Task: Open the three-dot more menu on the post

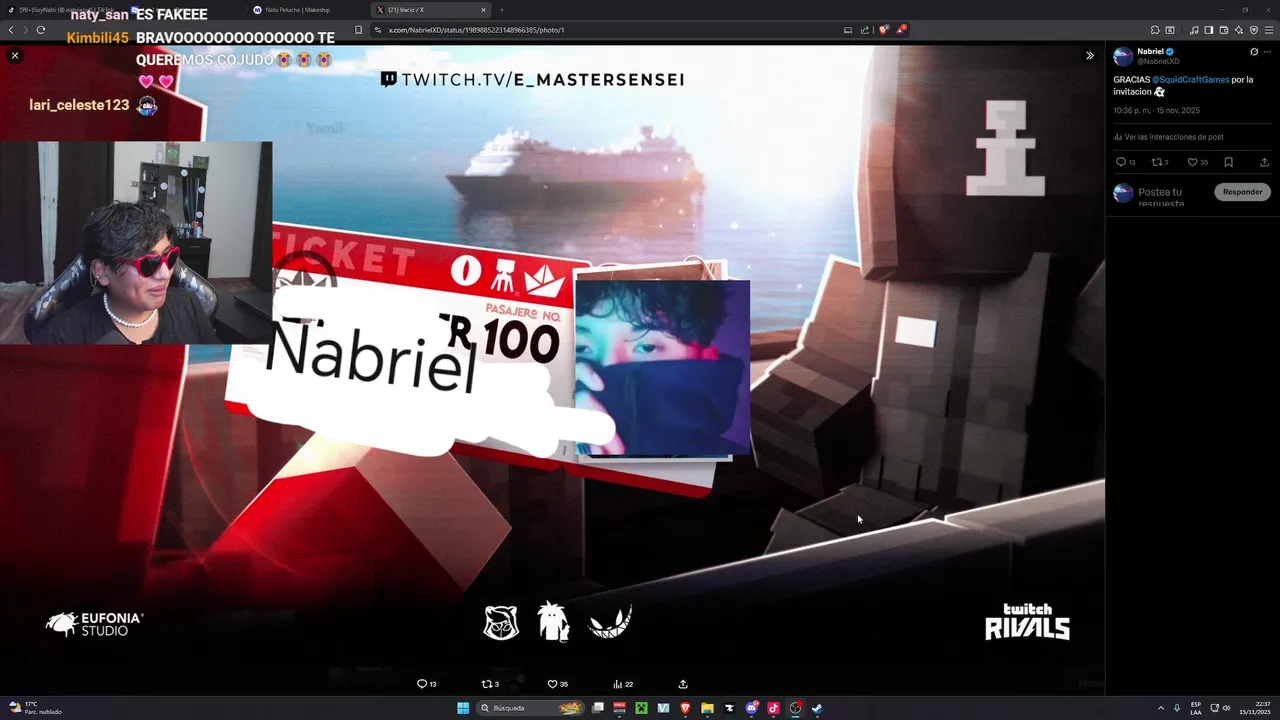Action: 1266,52
